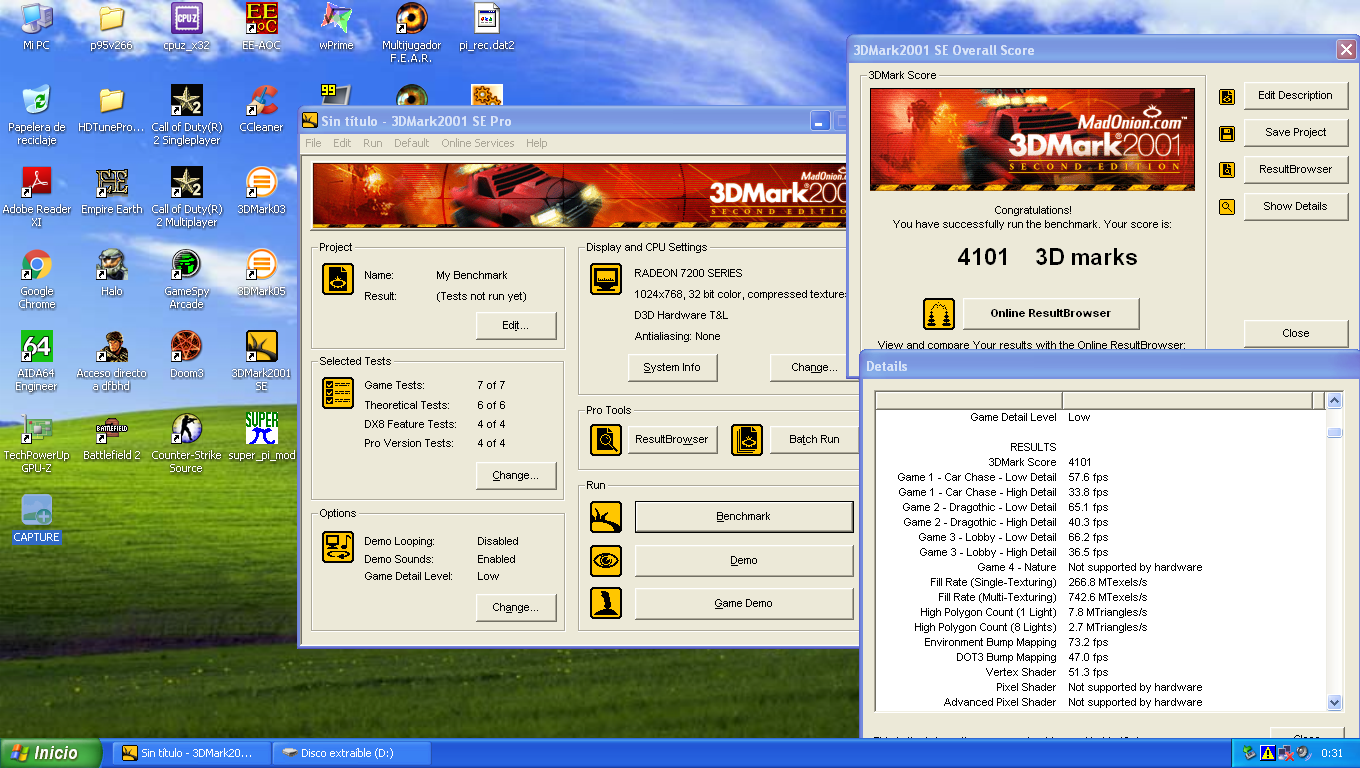Click the Details list scroll-down arrow
This screenshot has width=1360, height=768.
pos(1334,702)
